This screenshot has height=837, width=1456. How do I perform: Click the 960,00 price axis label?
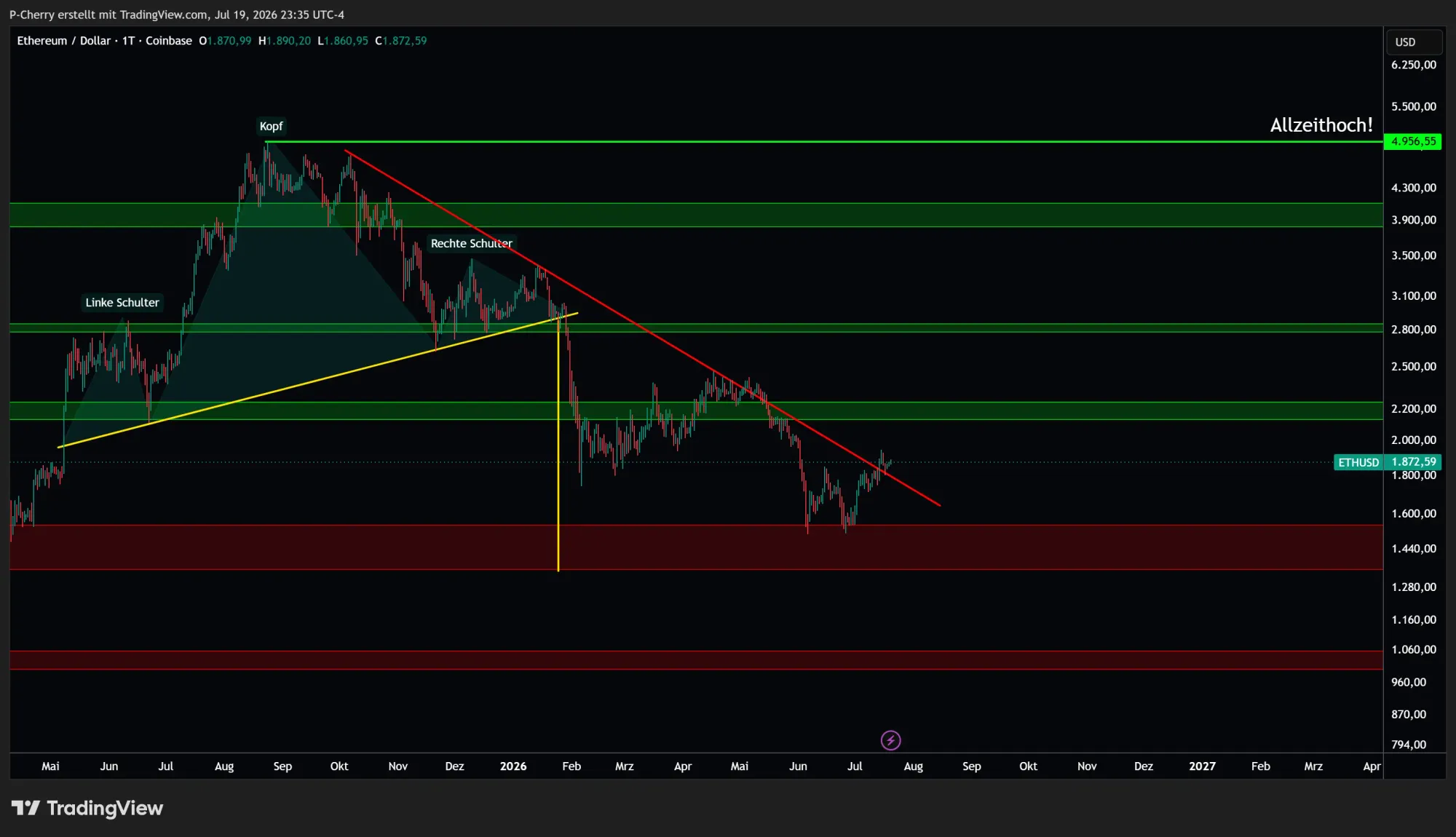[x=1408, y=683]
